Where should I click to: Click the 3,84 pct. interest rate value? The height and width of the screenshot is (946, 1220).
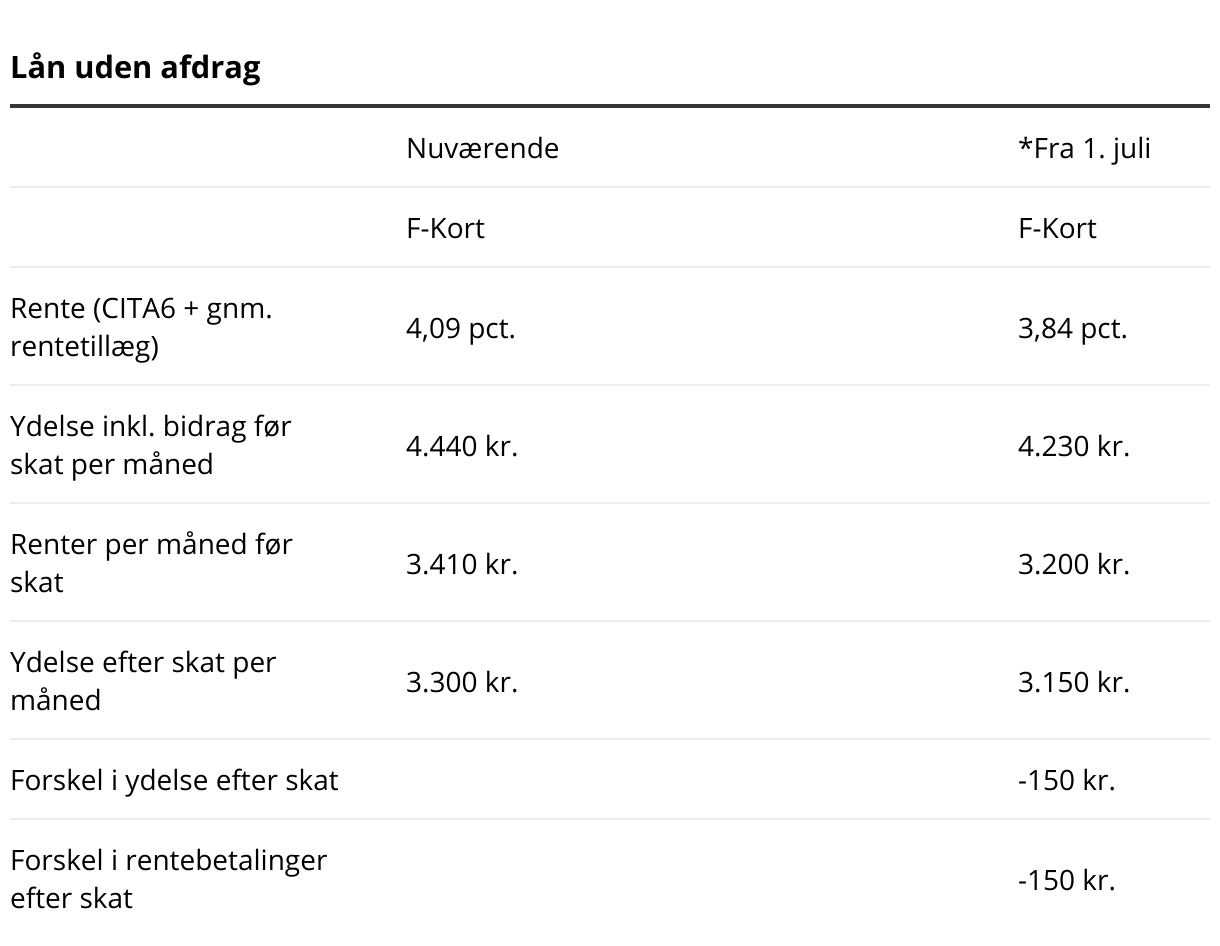1072,328
